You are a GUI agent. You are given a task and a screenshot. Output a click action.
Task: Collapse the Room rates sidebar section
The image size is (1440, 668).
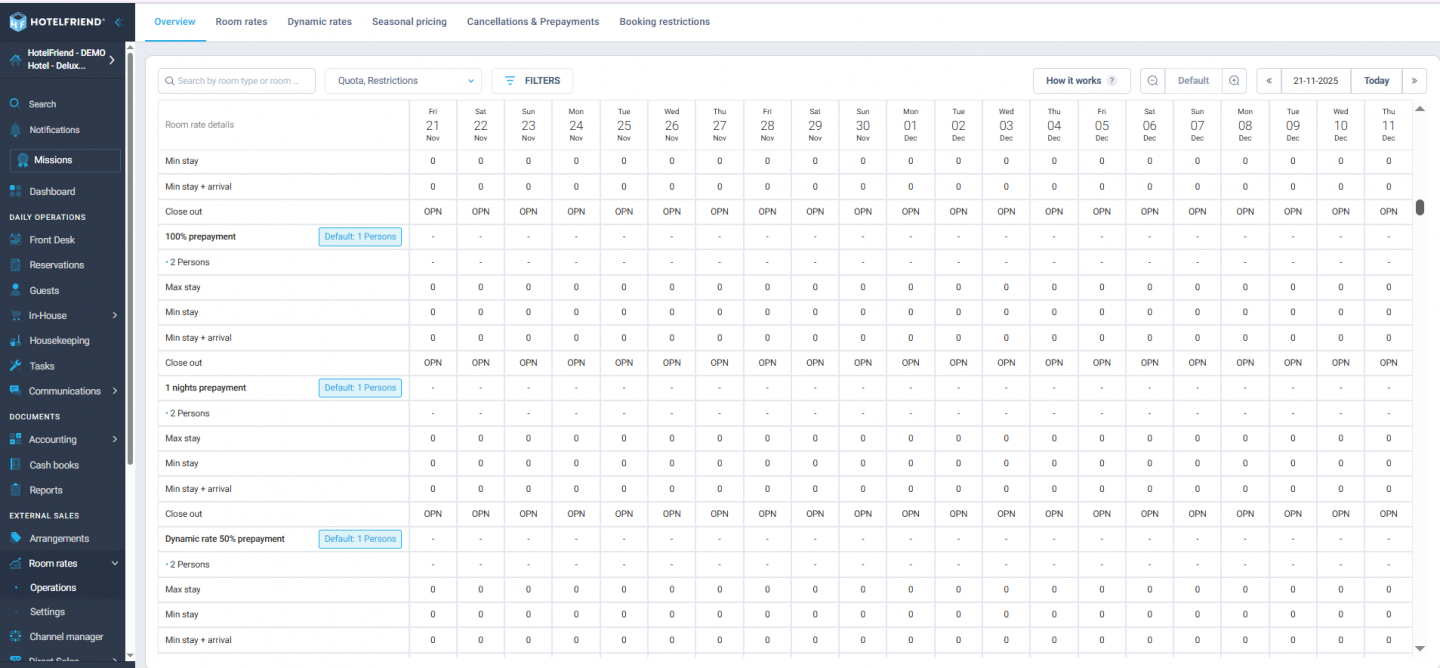(114, 564)
